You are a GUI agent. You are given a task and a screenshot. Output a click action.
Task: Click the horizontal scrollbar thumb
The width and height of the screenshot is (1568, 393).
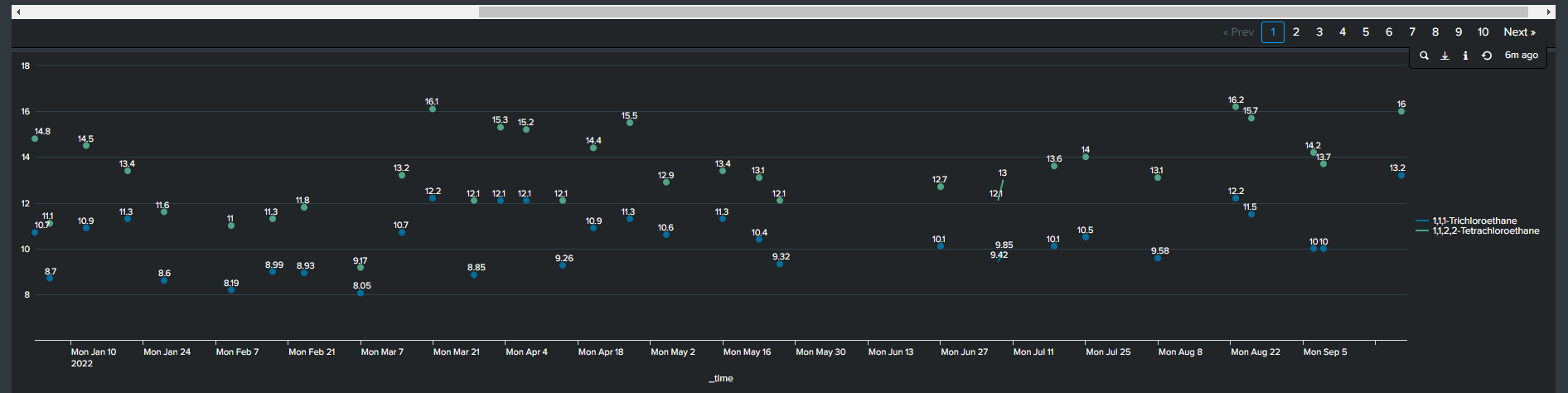[x=1004, y=12]
